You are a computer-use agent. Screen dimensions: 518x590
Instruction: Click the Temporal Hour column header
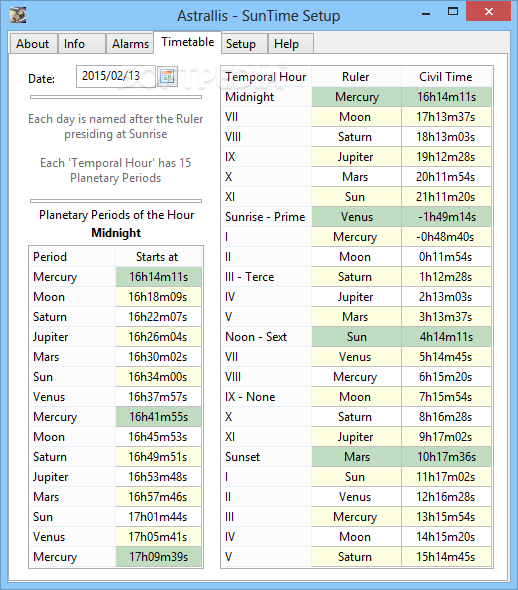pyautogui.click(x=266, y=77)
